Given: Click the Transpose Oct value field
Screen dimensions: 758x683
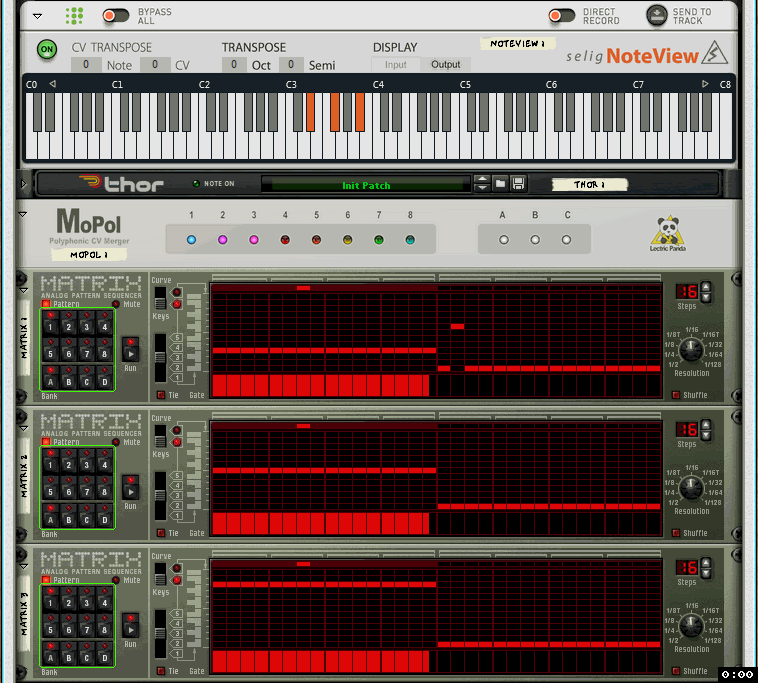Looking at the screenshot, I should coord(234,65).
